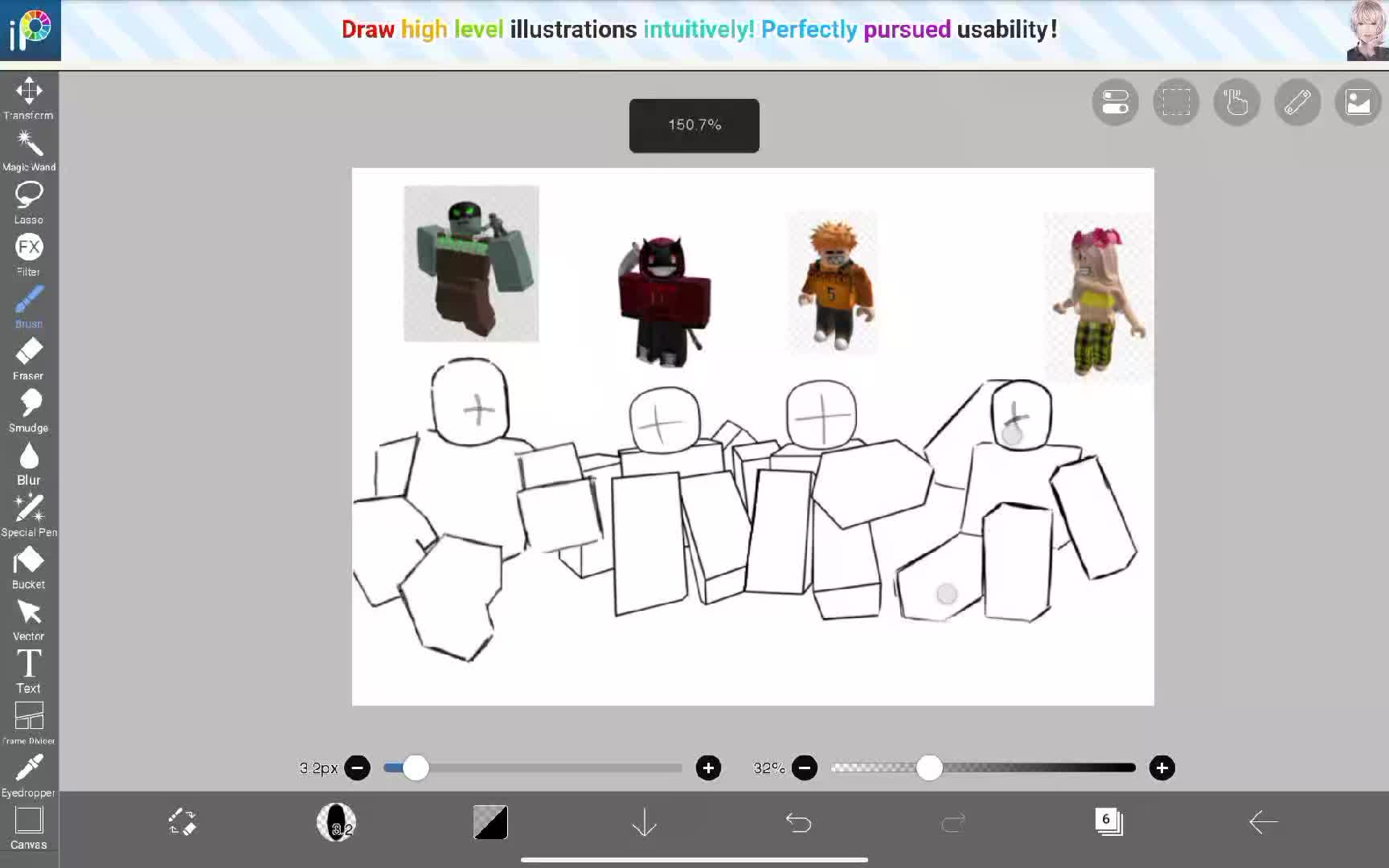Tap the character portrait in the banner
Viewport: 1389px width, 868px height.
click(x=1367, y=31)
